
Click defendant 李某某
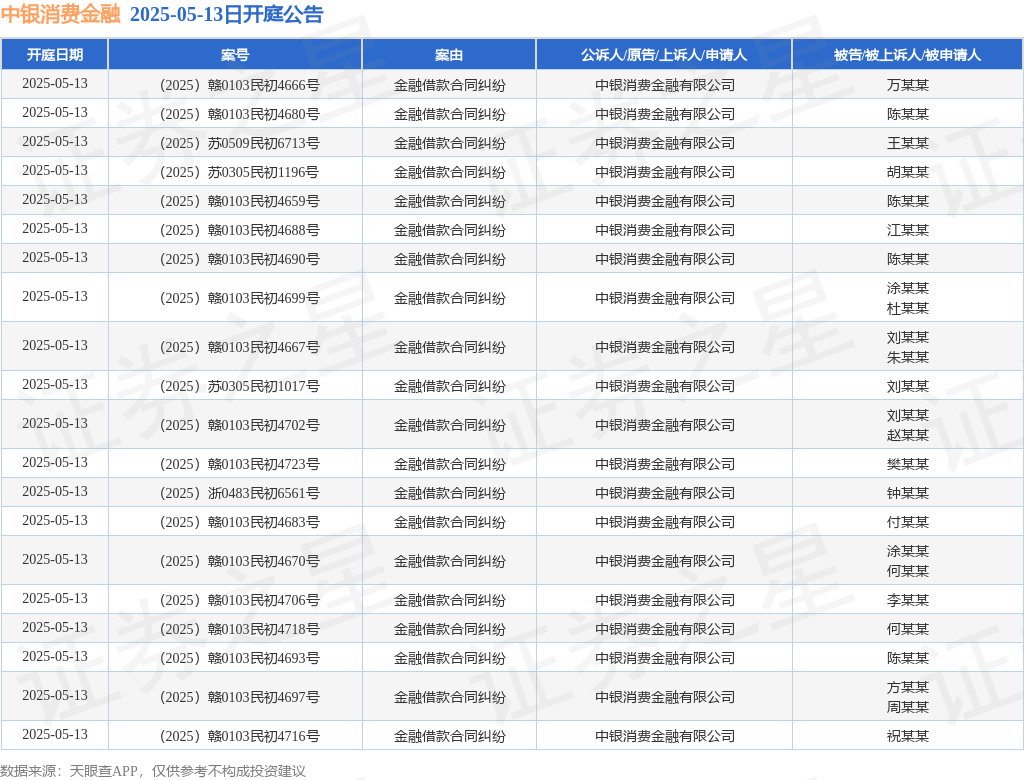908,600
